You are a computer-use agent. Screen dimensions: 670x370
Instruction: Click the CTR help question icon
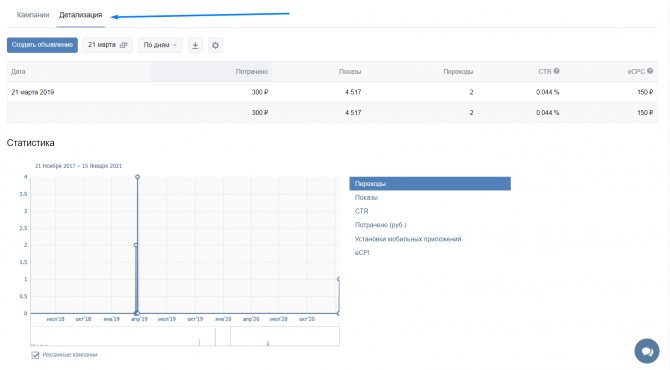(x=556, y=71)
